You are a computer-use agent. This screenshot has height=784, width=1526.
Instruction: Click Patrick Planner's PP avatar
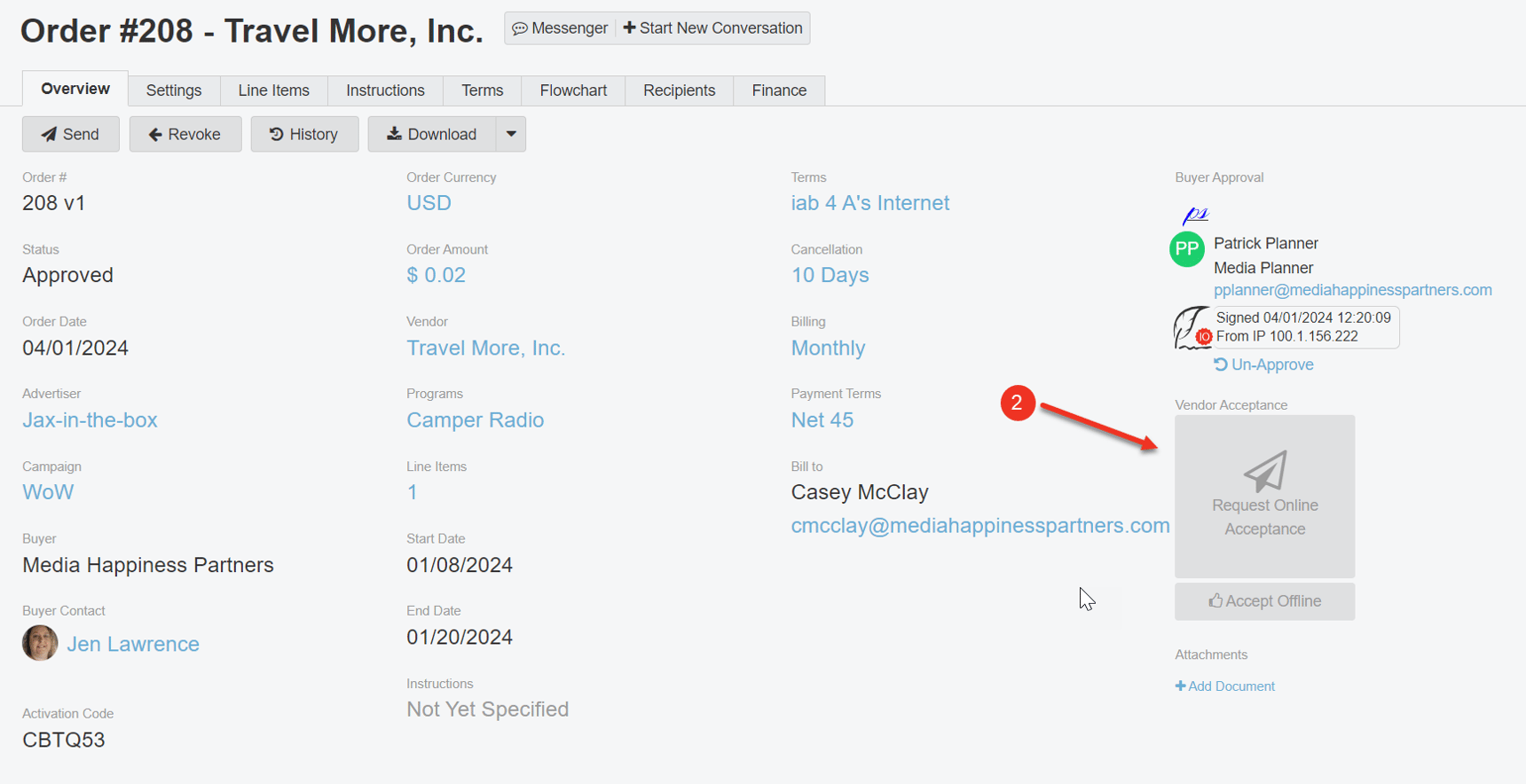point(1187,249)
